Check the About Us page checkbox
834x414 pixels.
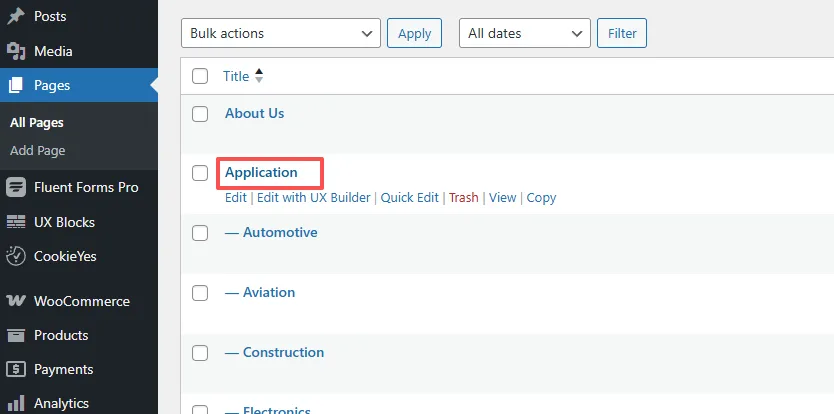[200, 113]
